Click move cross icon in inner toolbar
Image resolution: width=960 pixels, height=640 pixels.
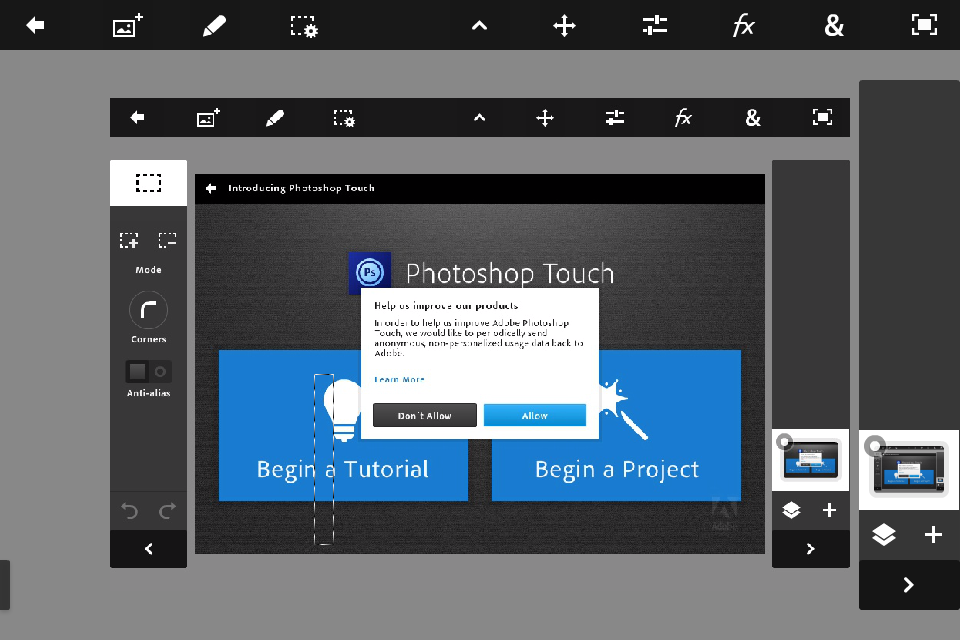pos(545,118)
